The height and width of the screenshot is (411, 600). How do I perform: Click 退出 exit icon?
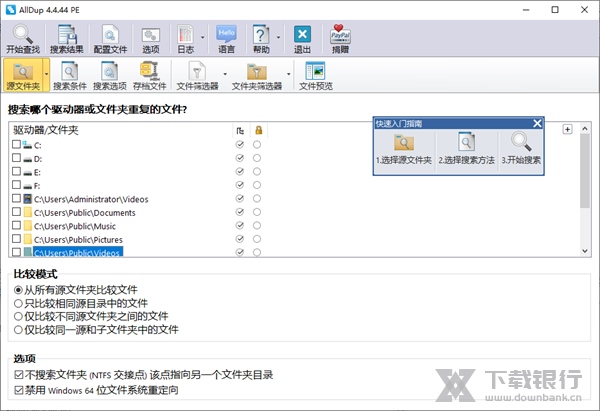[x=302, y=39]
